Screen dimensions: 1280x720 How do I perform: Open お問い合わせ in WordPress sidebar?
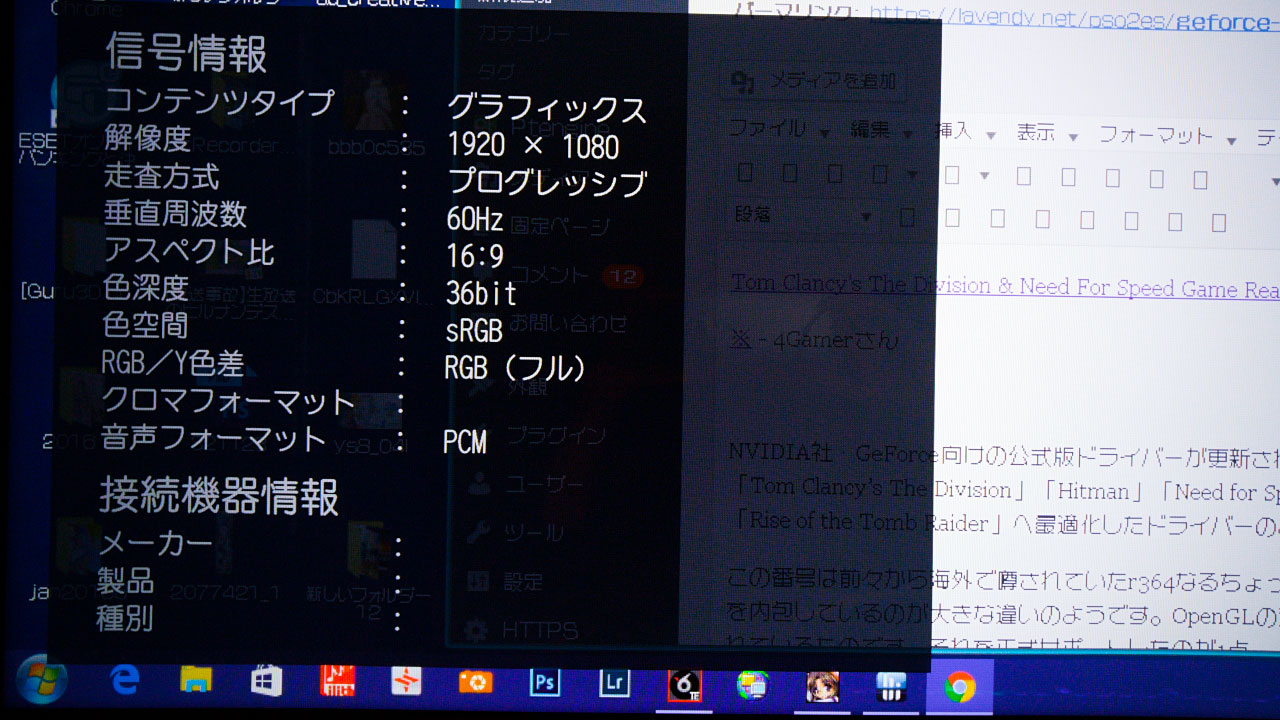click(x=569, y=323)
